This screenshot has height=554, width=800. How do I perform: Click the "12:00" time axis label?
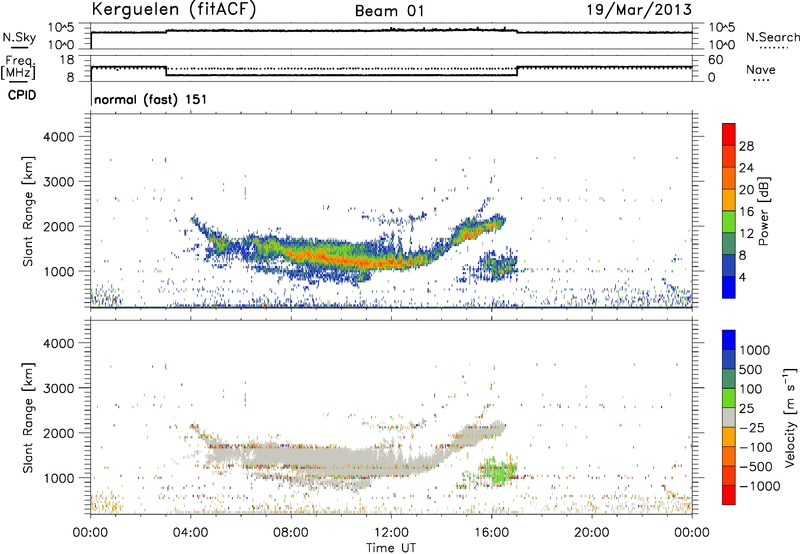click(391, 533)
